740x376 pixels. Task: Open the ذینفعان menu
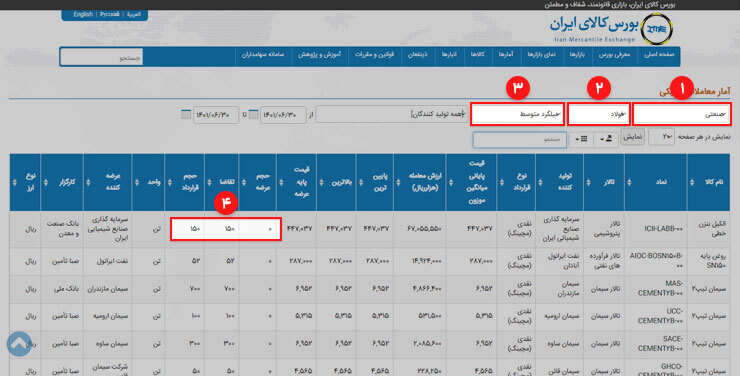point(417,55)
